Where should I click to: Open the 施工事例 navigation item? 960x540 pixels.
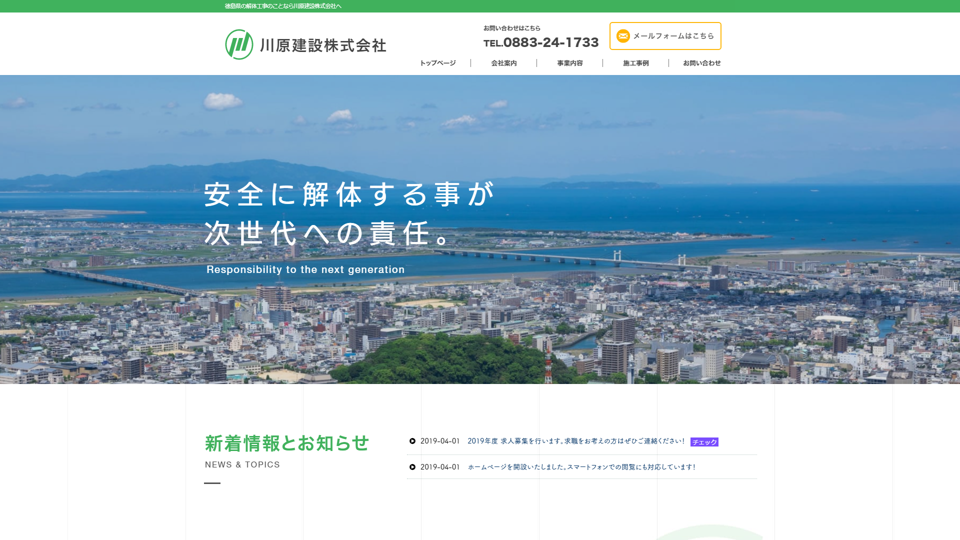pos(636,63)
